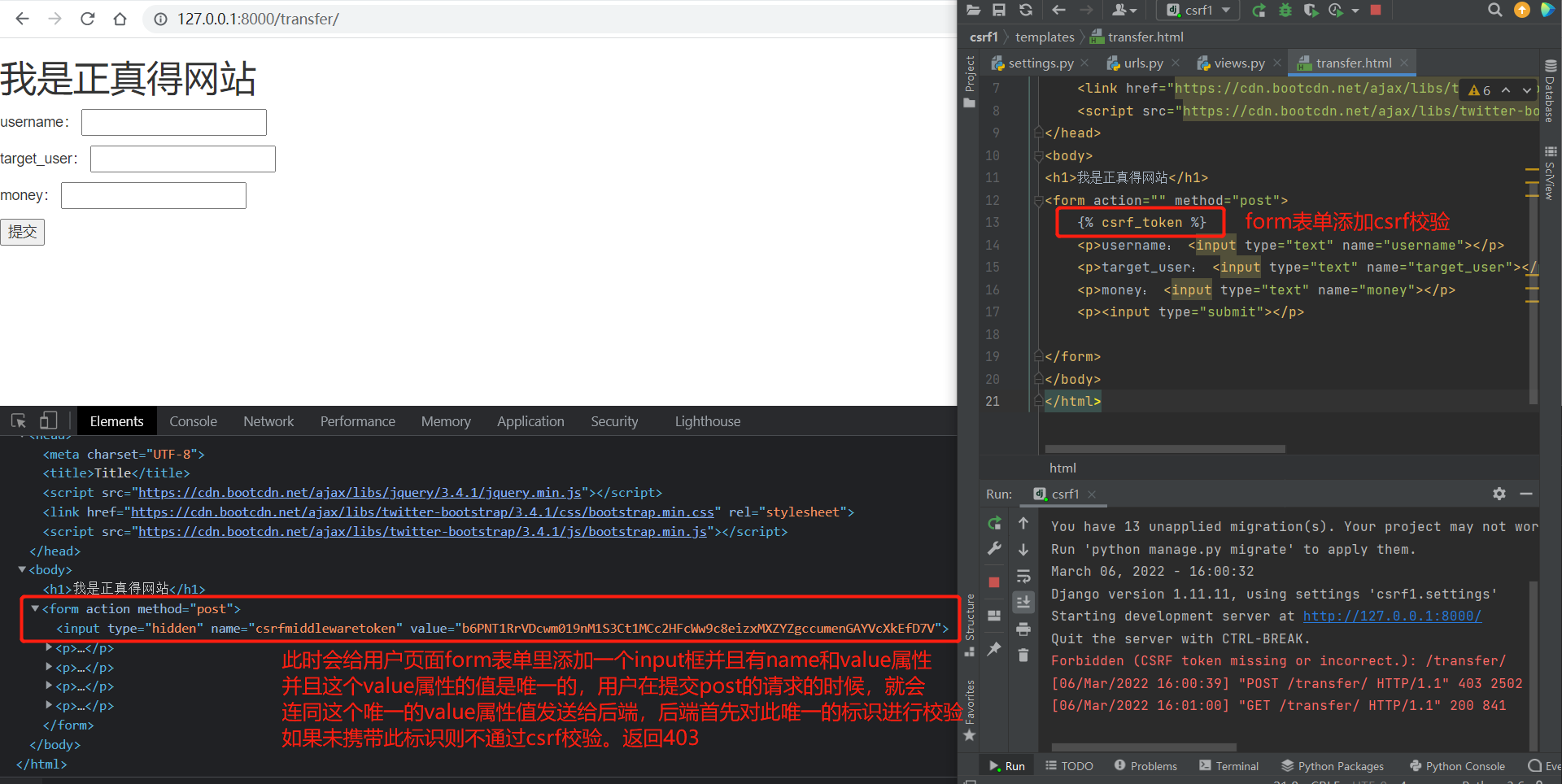Click templates in the breadcrumb path

1045,37
